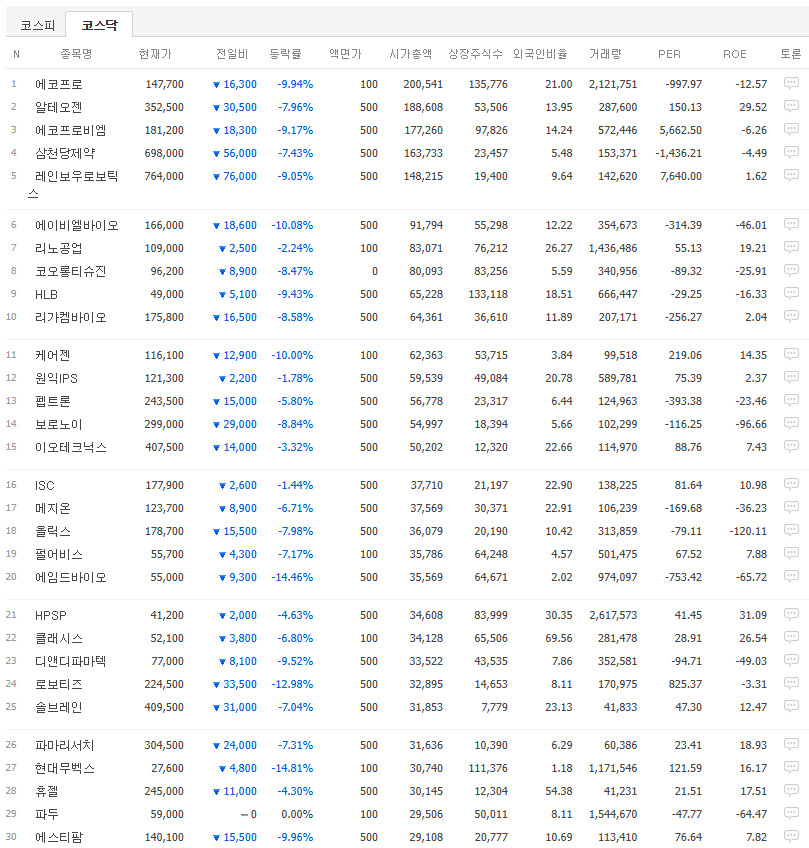This screenshot has width=809, height=848.
Task: Open the 파마리서치 stock link
Action: [64, 745]
